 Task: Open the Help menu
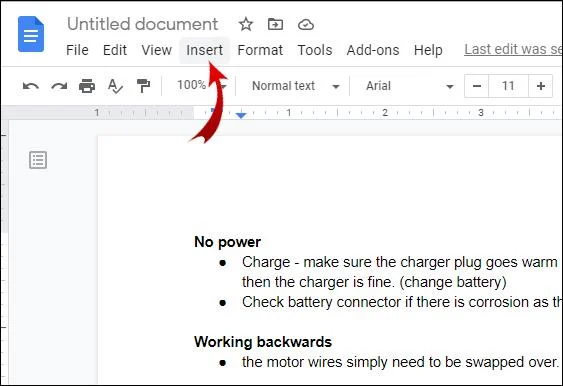[428, 50]
